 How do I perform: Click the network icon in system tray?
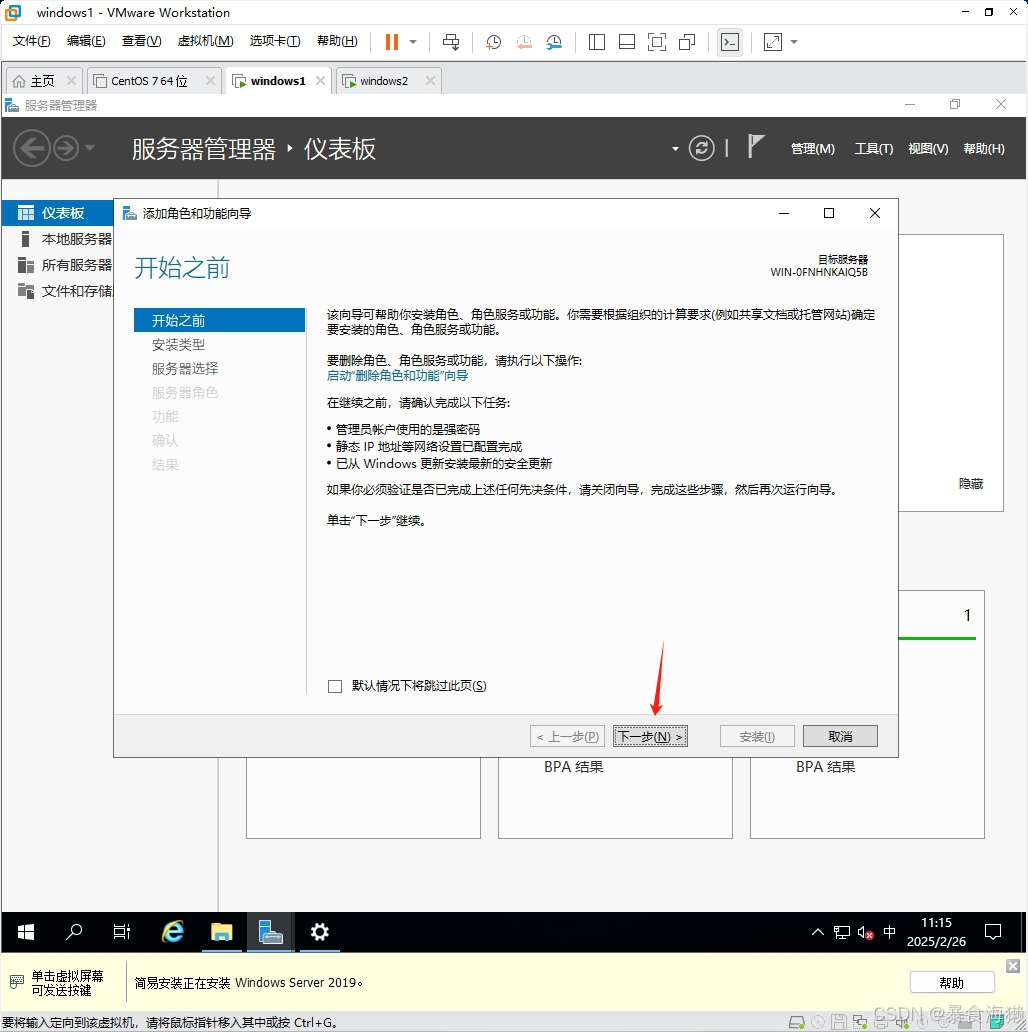(x=842, y=932)
